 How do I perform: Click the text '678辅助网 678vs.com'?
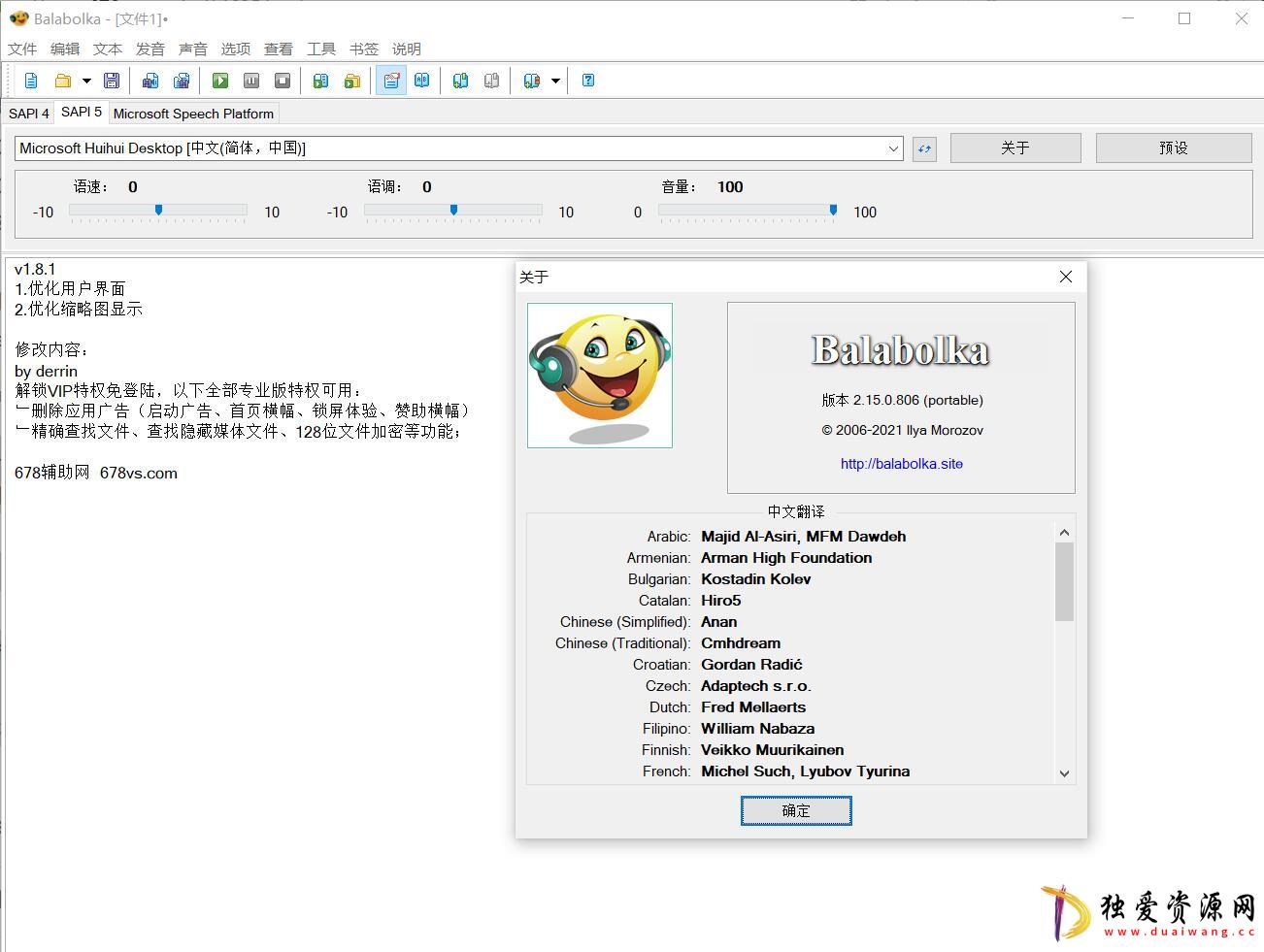96,473
